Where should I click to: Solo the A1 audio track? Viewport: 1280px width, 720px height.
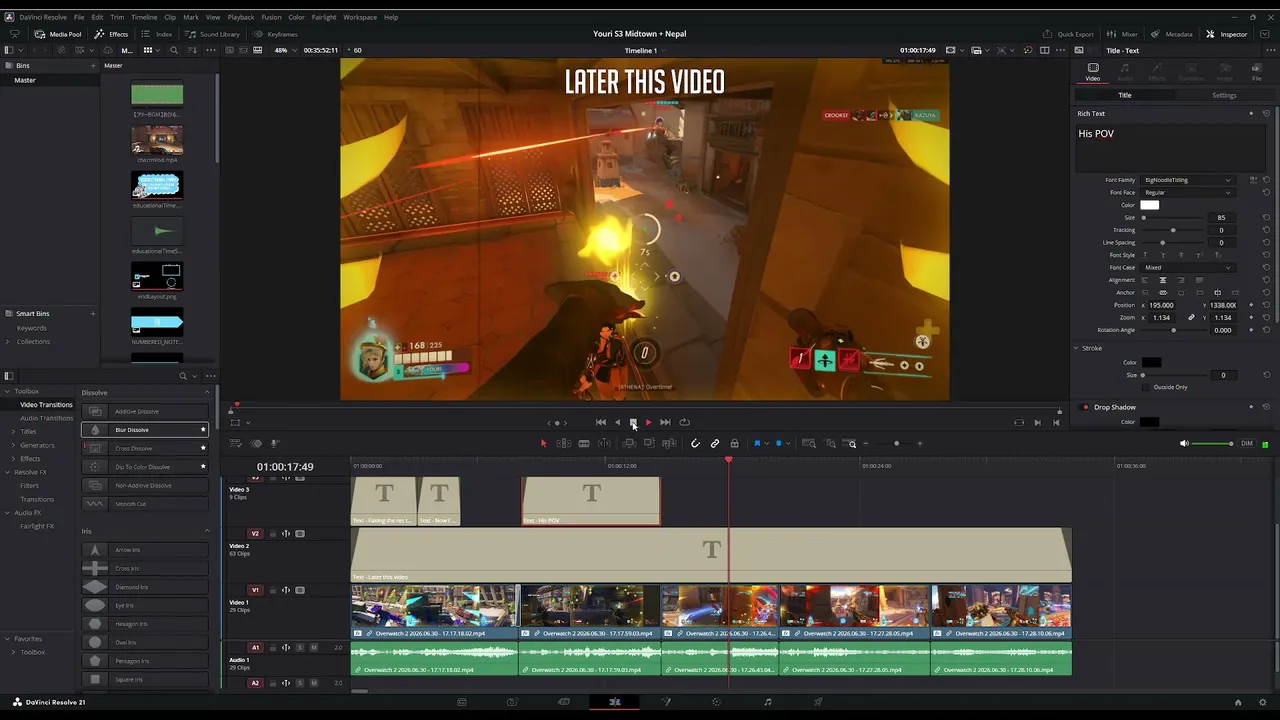tap(300, 647)
